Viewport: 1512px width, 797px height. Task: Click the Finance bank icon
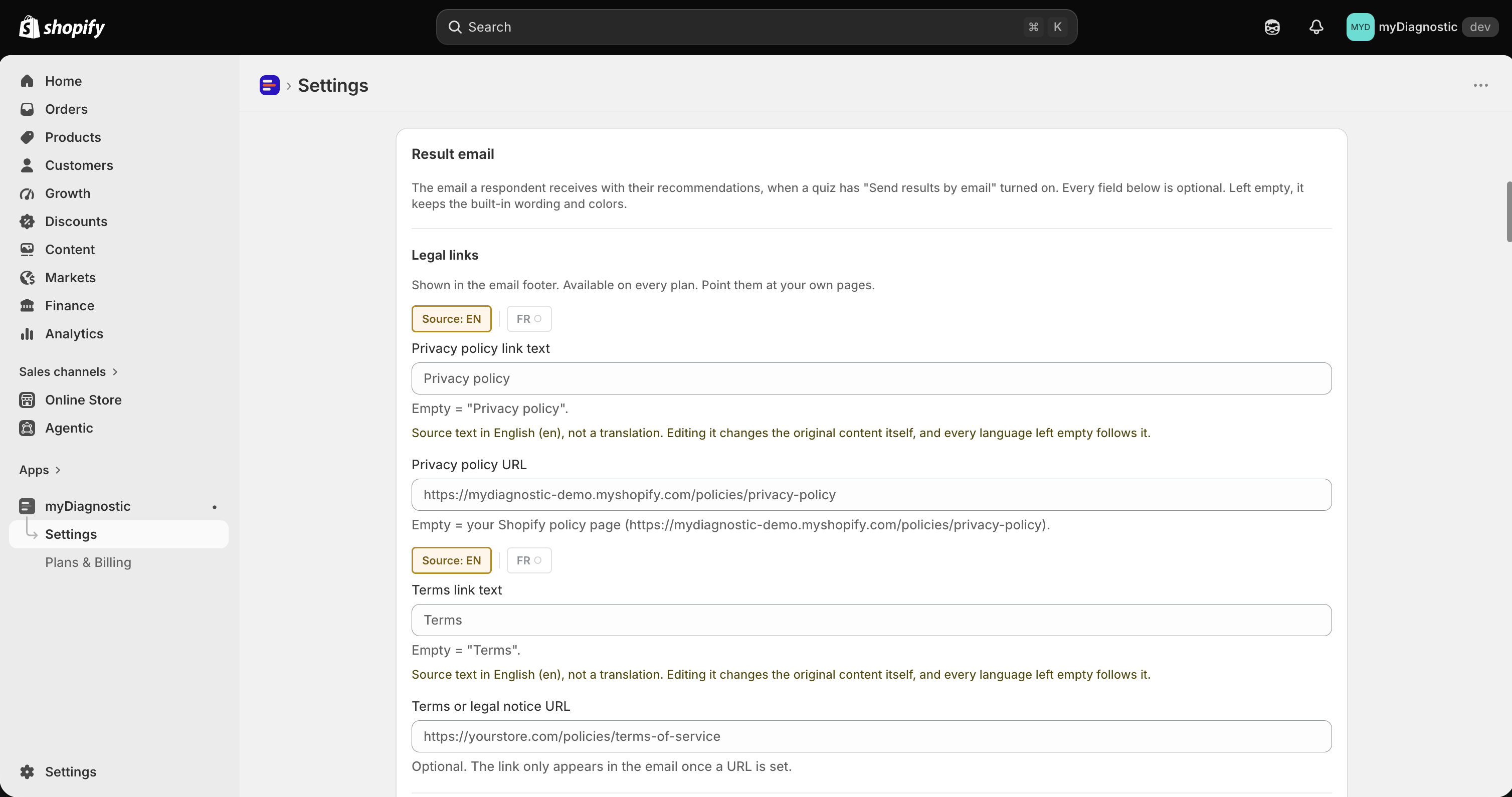click(x=27, y=306)
